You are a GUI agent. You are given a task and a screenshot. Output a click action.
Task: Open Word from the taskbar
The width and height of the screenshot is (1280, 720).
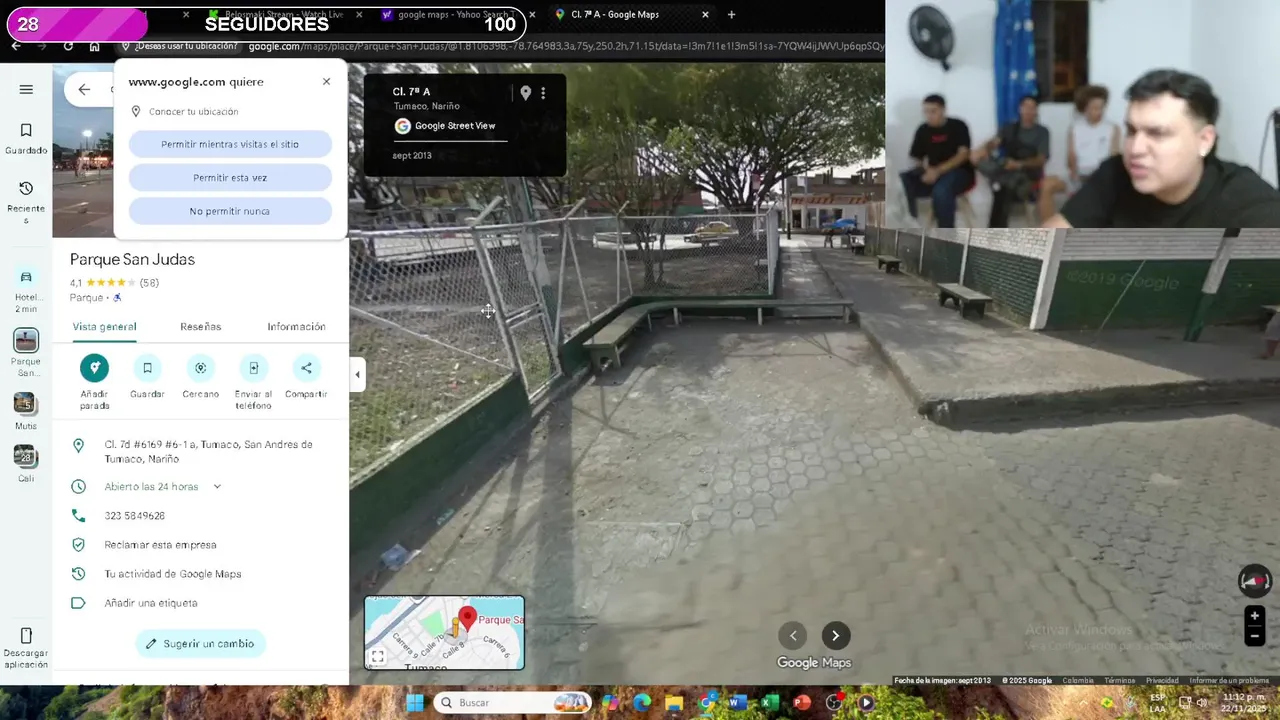point(738,703)
